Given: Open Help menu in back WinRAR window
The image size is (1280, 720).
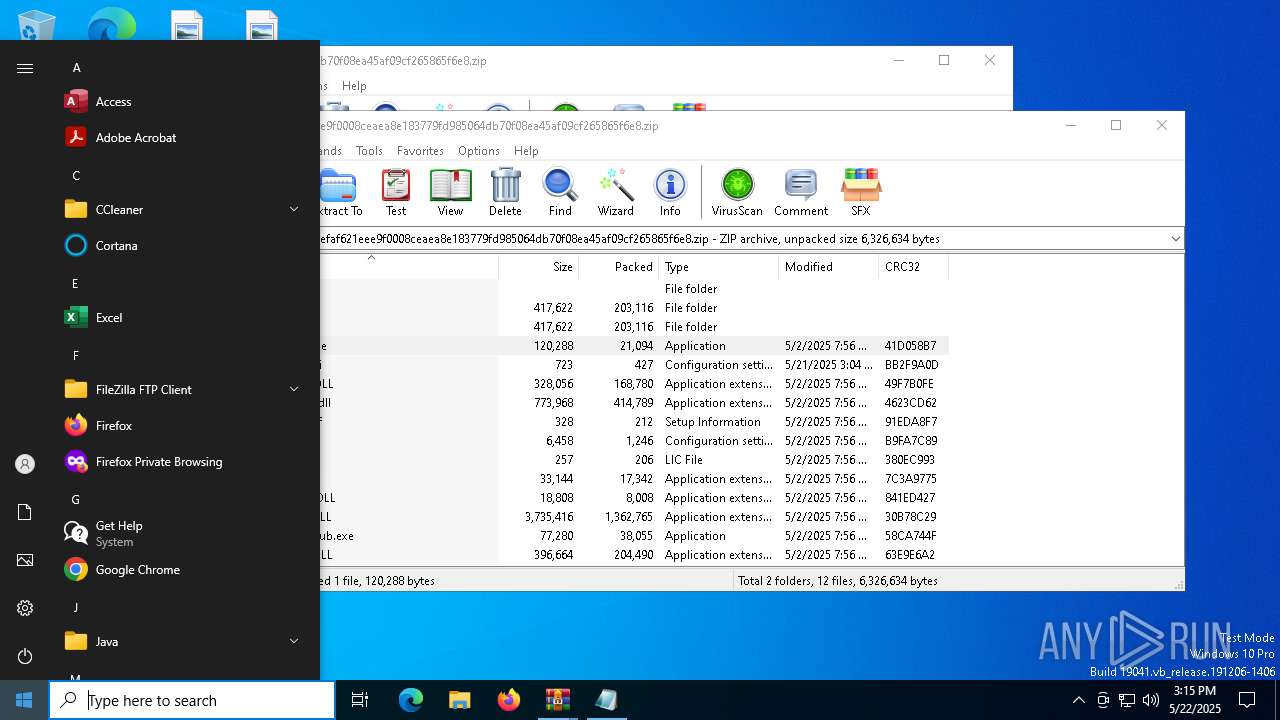Looking at the screenshot, I should coord(354,86).
